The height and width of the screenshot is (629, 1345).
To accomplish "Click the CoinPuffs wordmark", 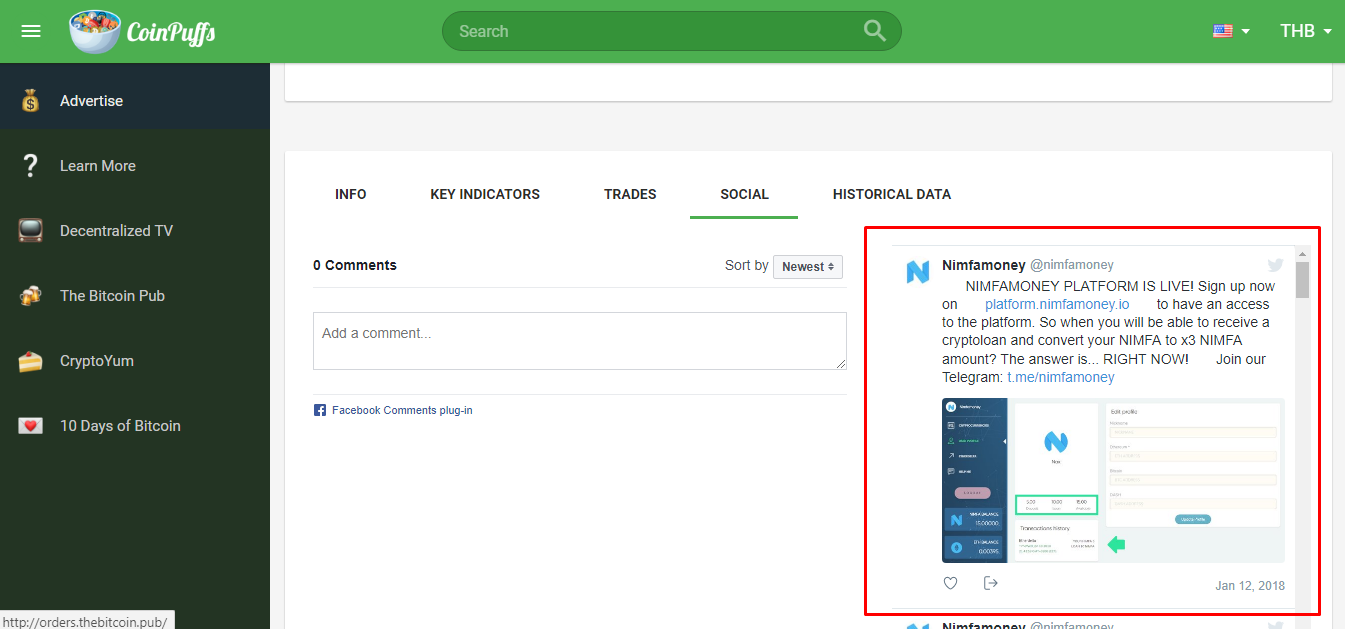I will [171, 33].
